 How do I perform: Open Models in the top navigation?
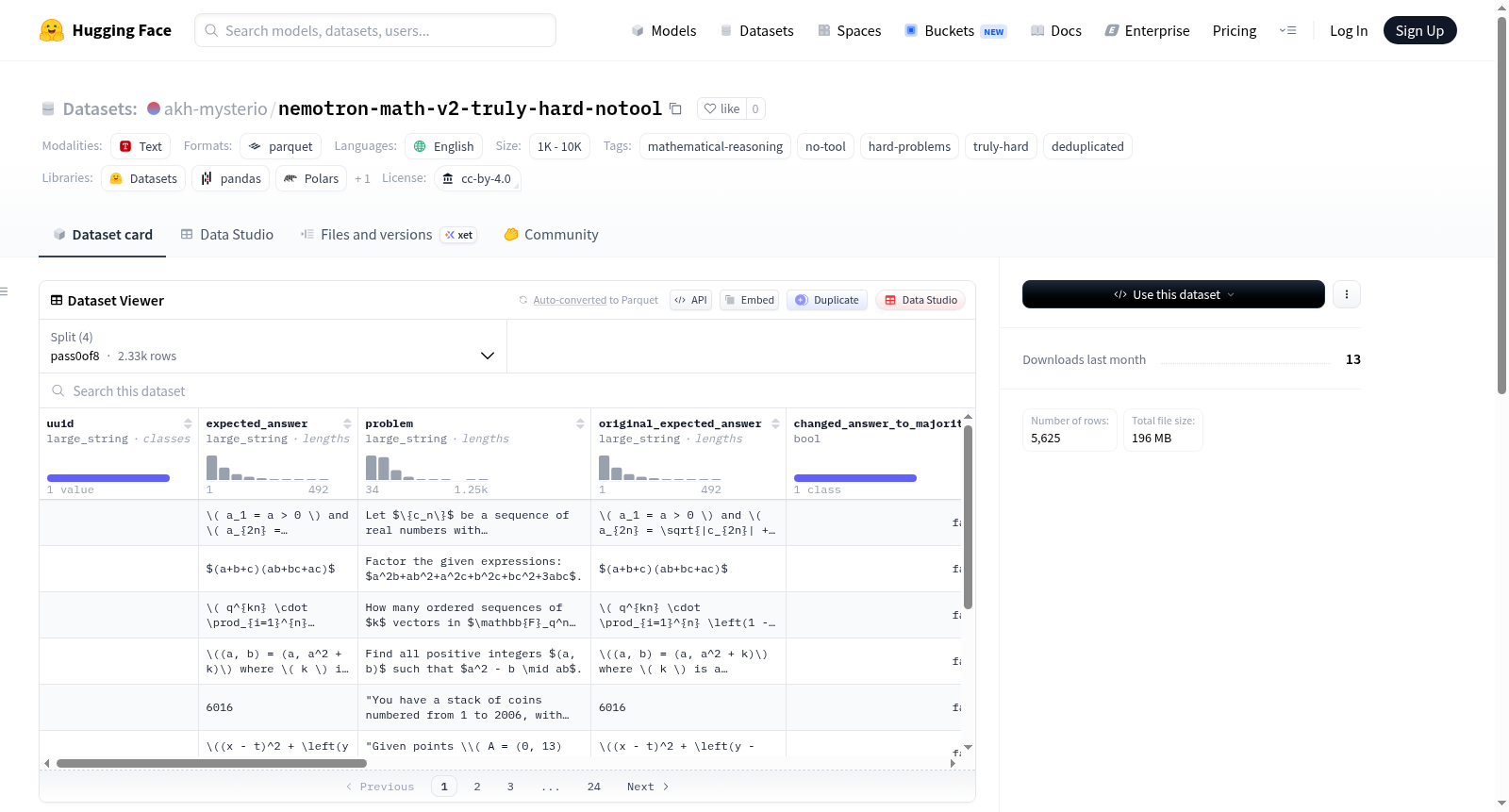pyautogui.click(x=664, y=30)
